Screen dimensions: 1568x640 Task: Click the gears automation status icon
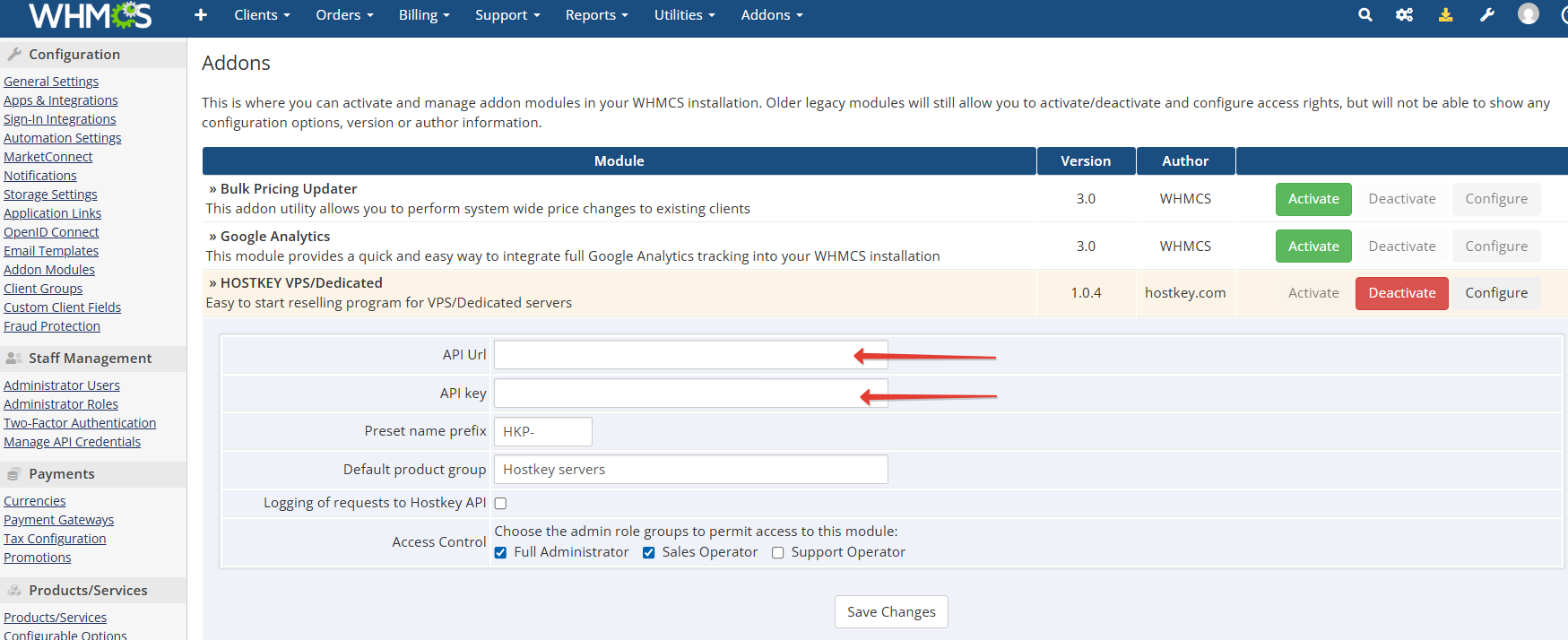tap(1404, 15)
